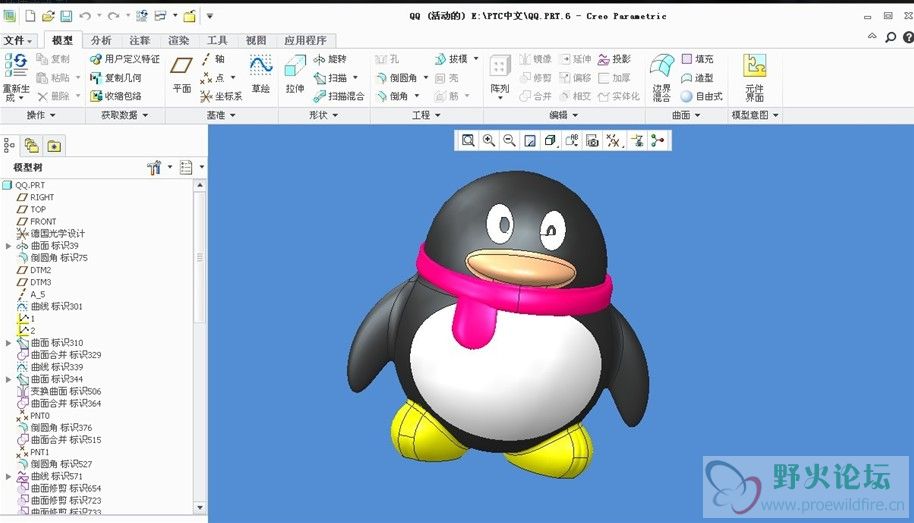
Task: Open the User-Defined Feature (用户定义特征) tool
Action: point(125,59)
